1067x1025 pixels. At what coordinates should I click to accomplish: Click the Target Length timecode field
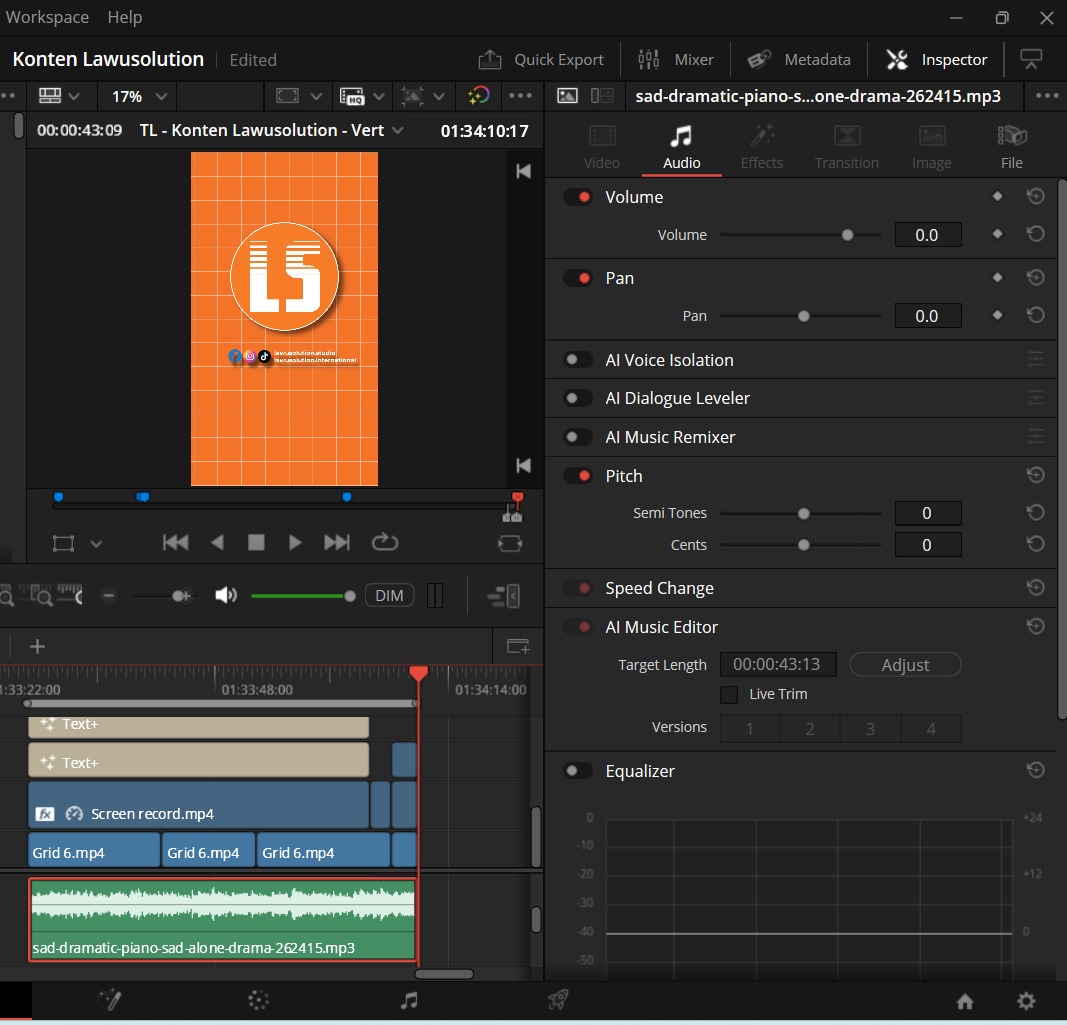tap(778, 664)
